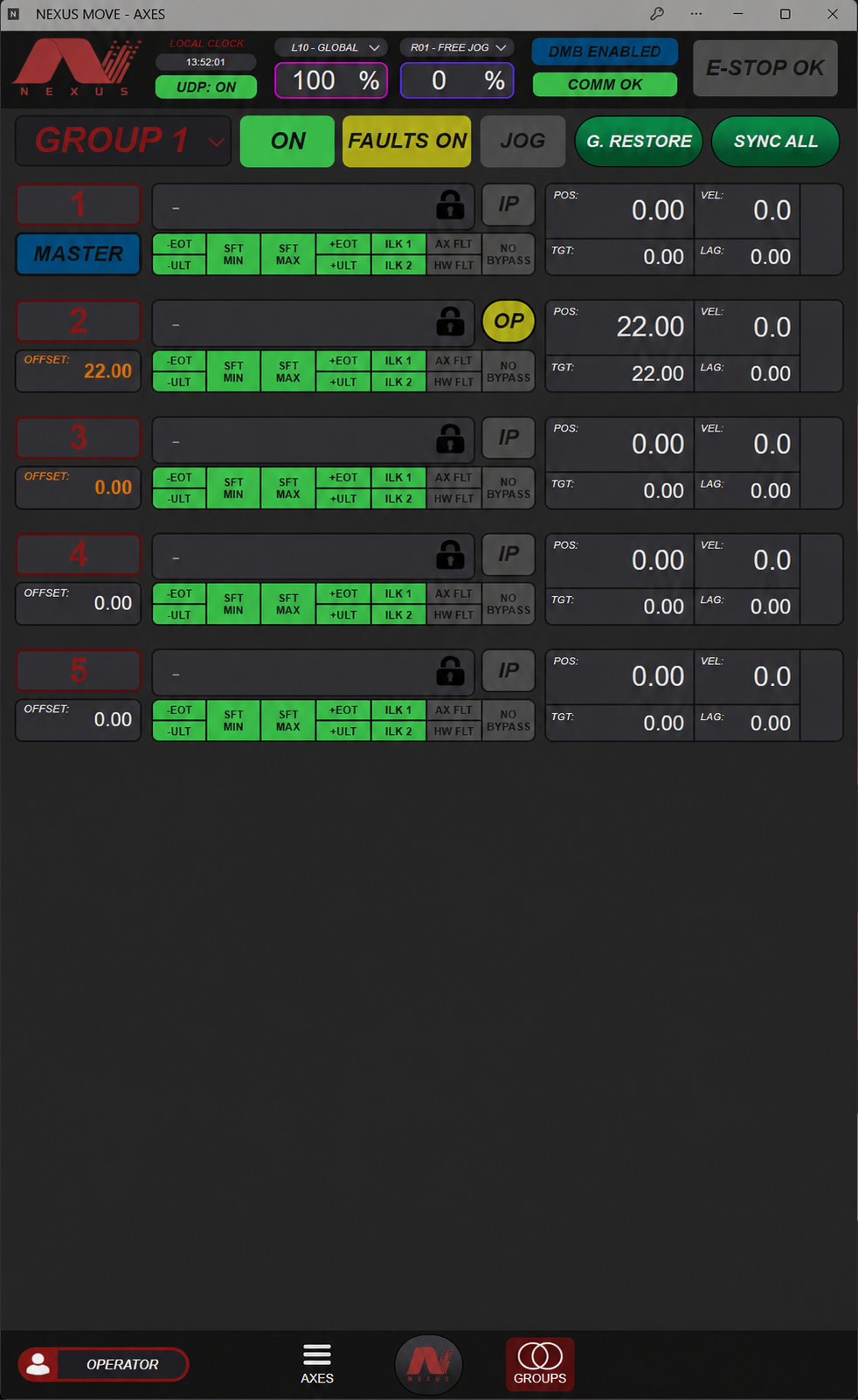Click the axis 1 name field
This screenshot has height=1400, width=858.
point(313,206)
